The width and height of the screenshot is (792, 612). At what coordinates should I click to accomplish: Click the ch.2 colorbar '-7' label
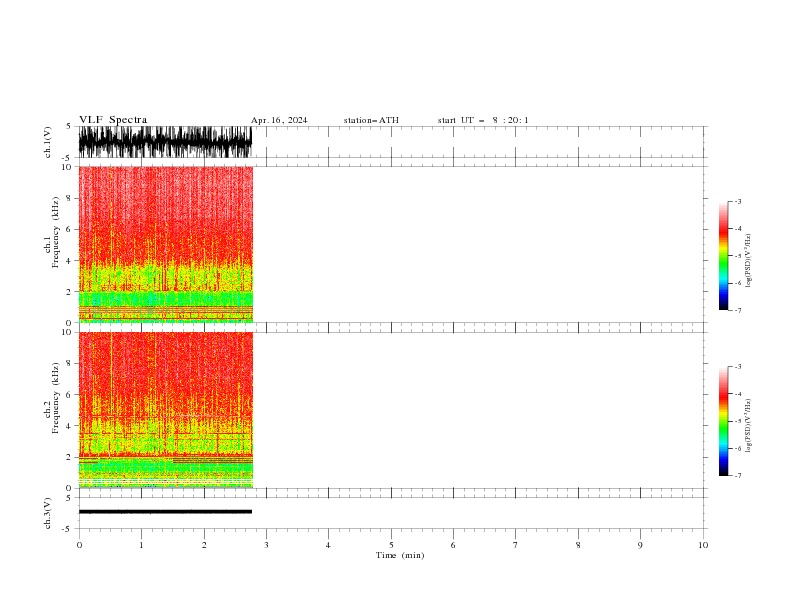pyautogui.click(x=737, y=476)
